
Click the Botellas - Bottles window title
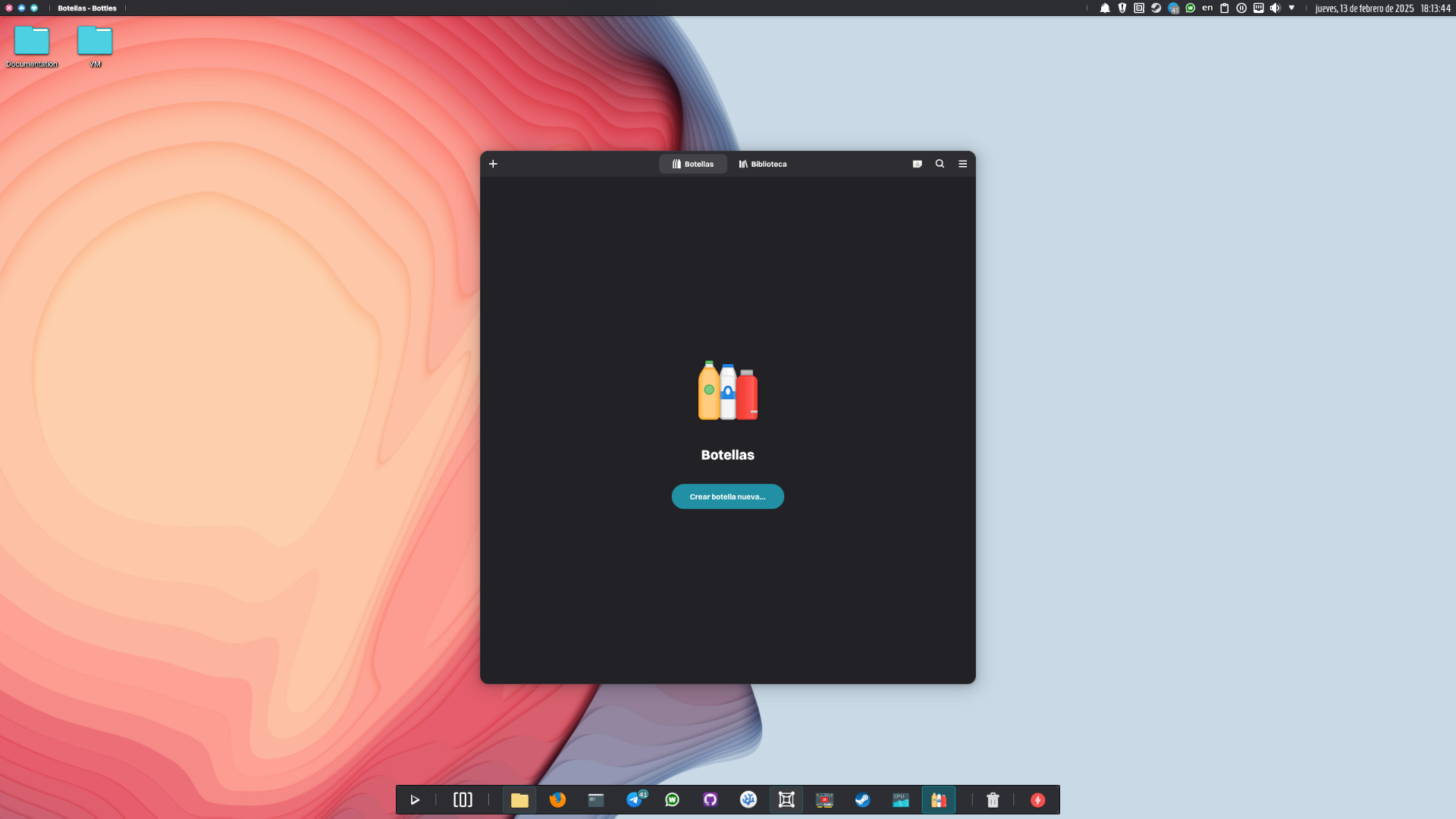tap(87, 8)
